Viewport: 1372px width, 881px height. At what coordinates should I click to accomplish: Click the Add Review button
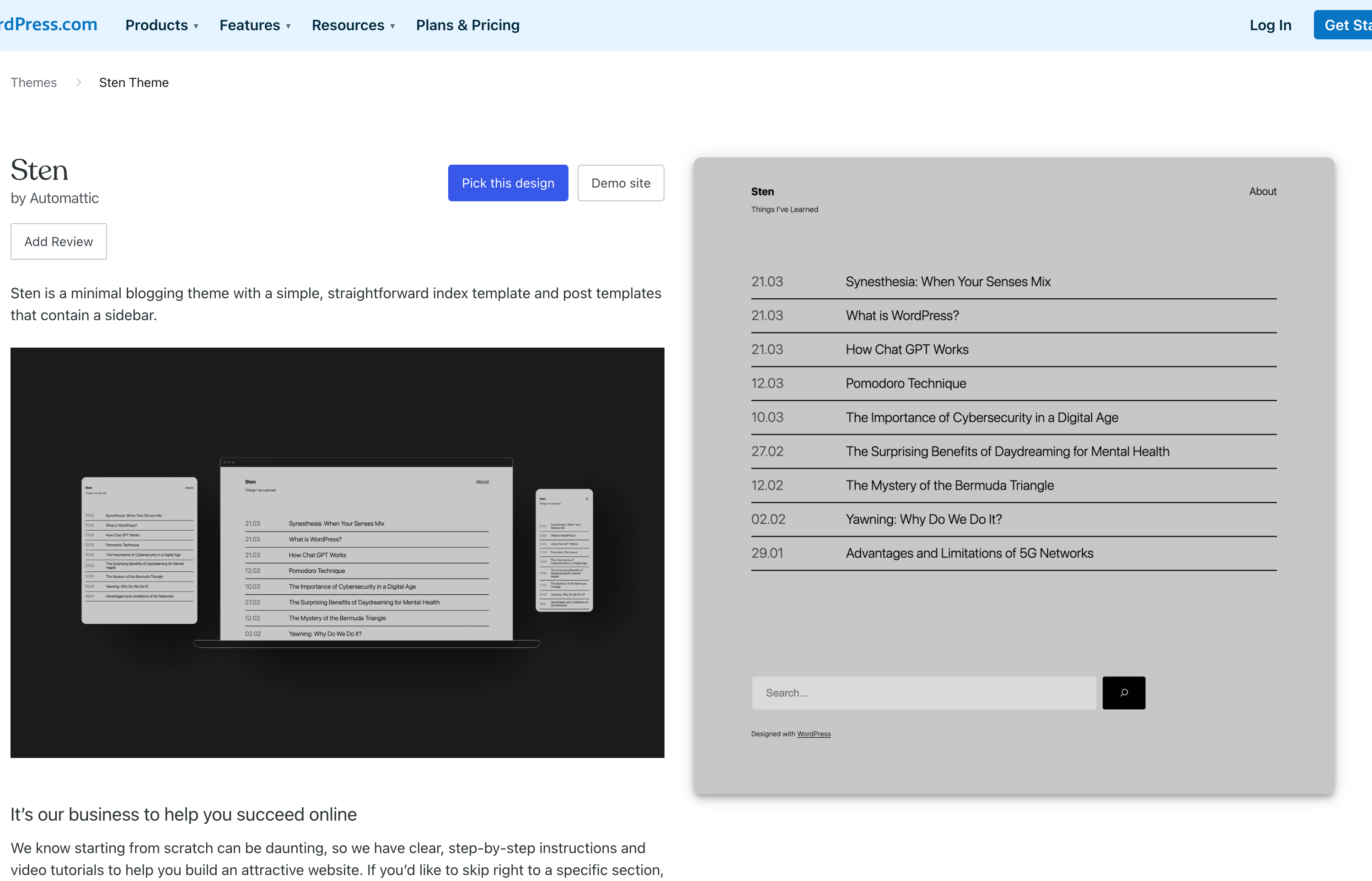pyautogui.click(x=59, y=242)
